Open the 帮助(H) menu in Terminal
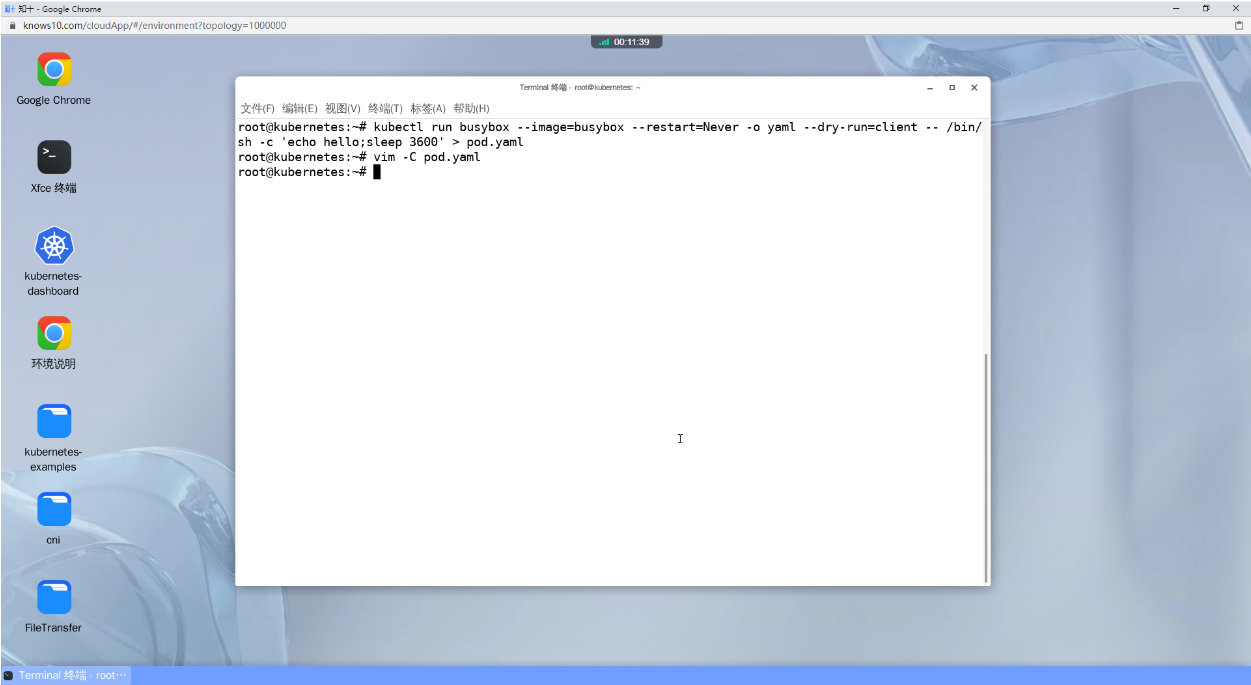Image resolution: width=1251 pixels, height=685 pixels. pyautogui.click(x=471, y=108)
